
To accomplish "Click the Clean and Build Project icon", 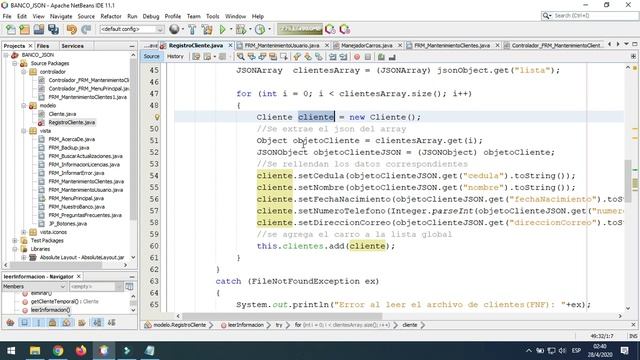I will pyautogui.click(x=207, y=29).
